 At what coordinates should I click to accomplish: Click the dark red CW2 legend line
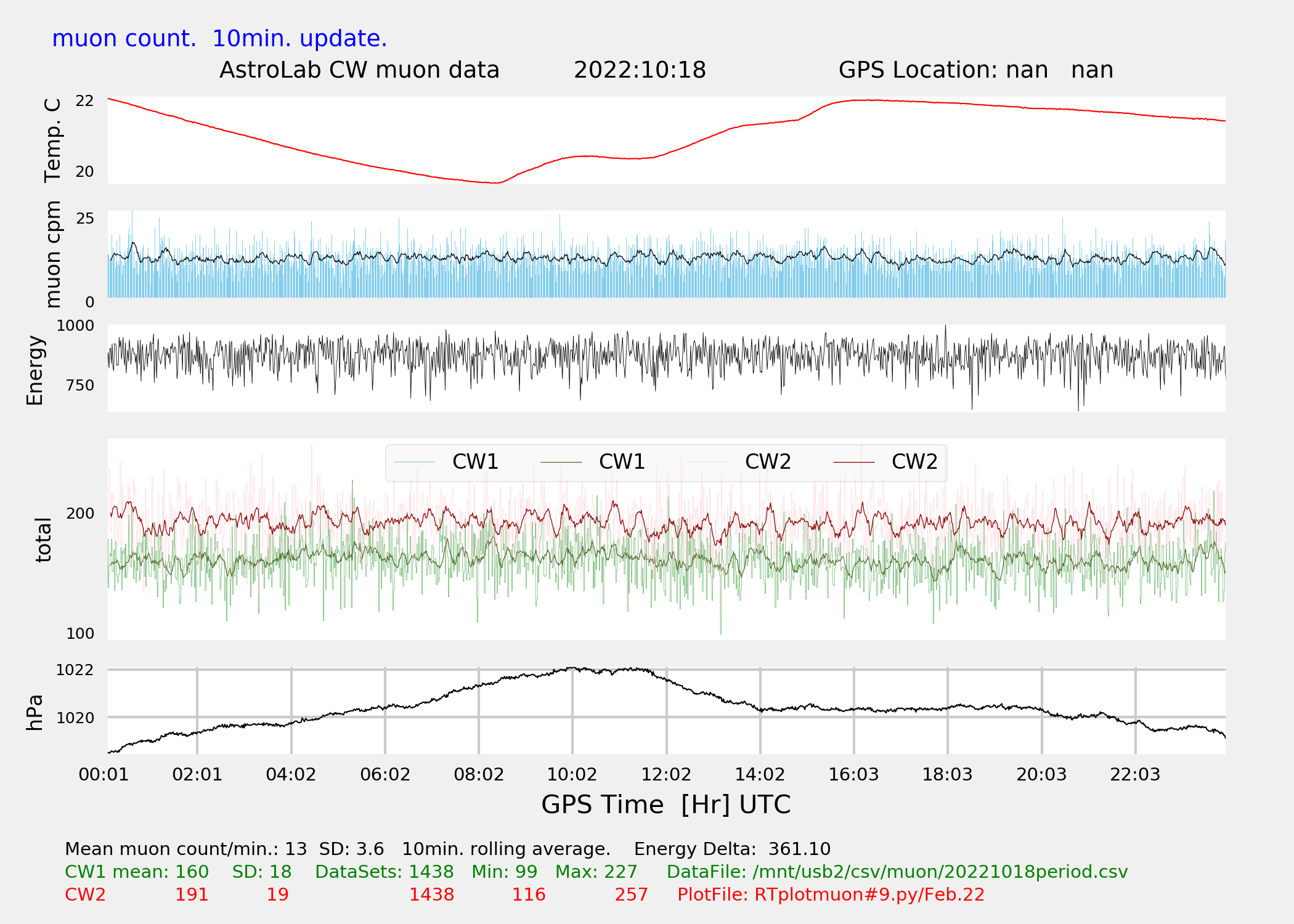tap(853, 462)
